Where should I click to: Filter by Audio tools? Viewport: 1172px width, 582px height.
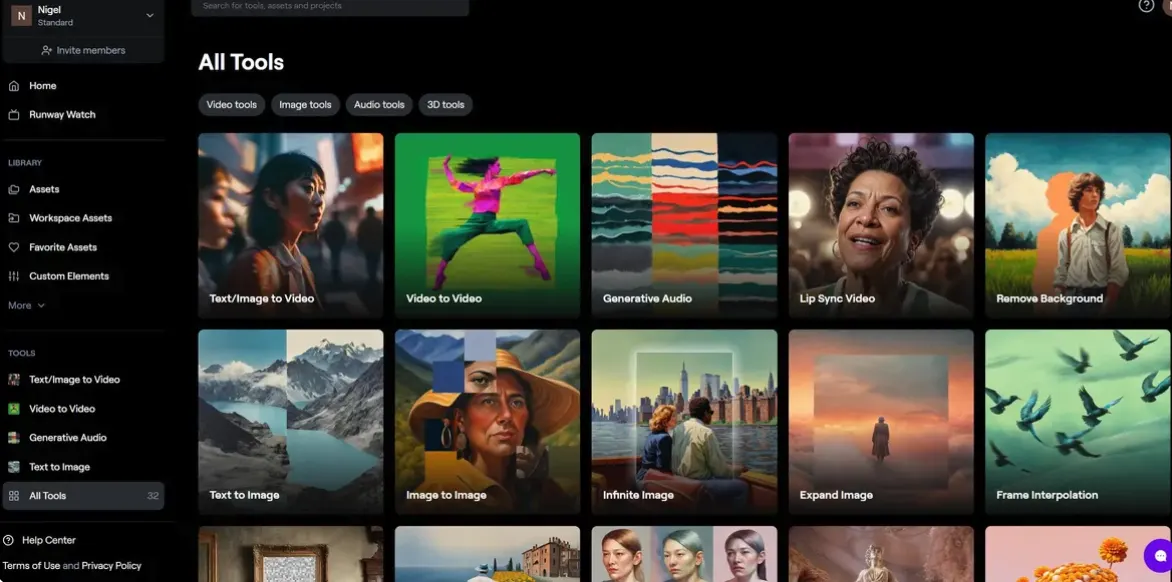pos(379,105)
